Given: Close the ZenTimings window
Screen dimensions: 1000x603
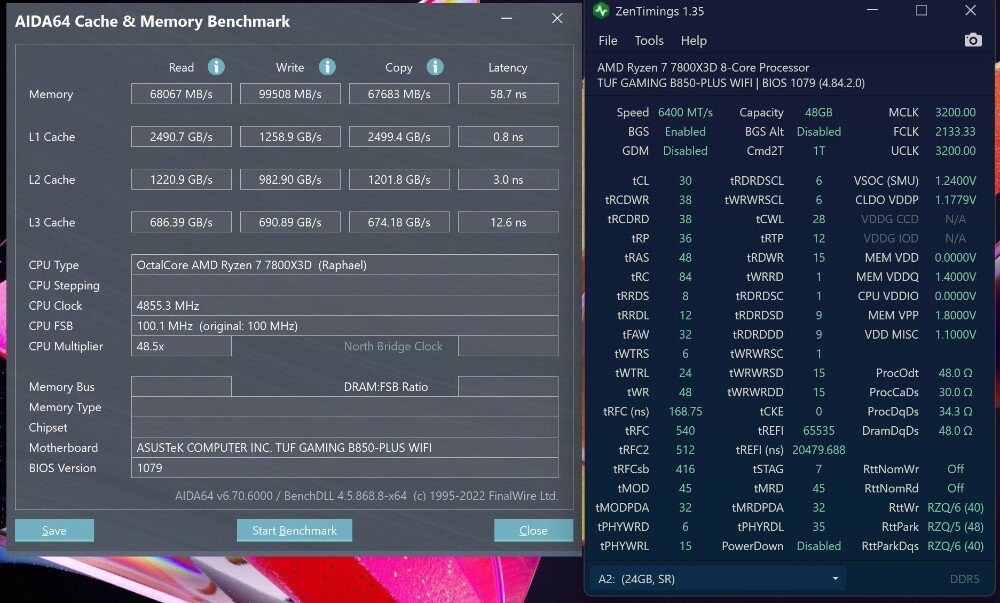Looking at the screenshot, I should coord(970,11).
